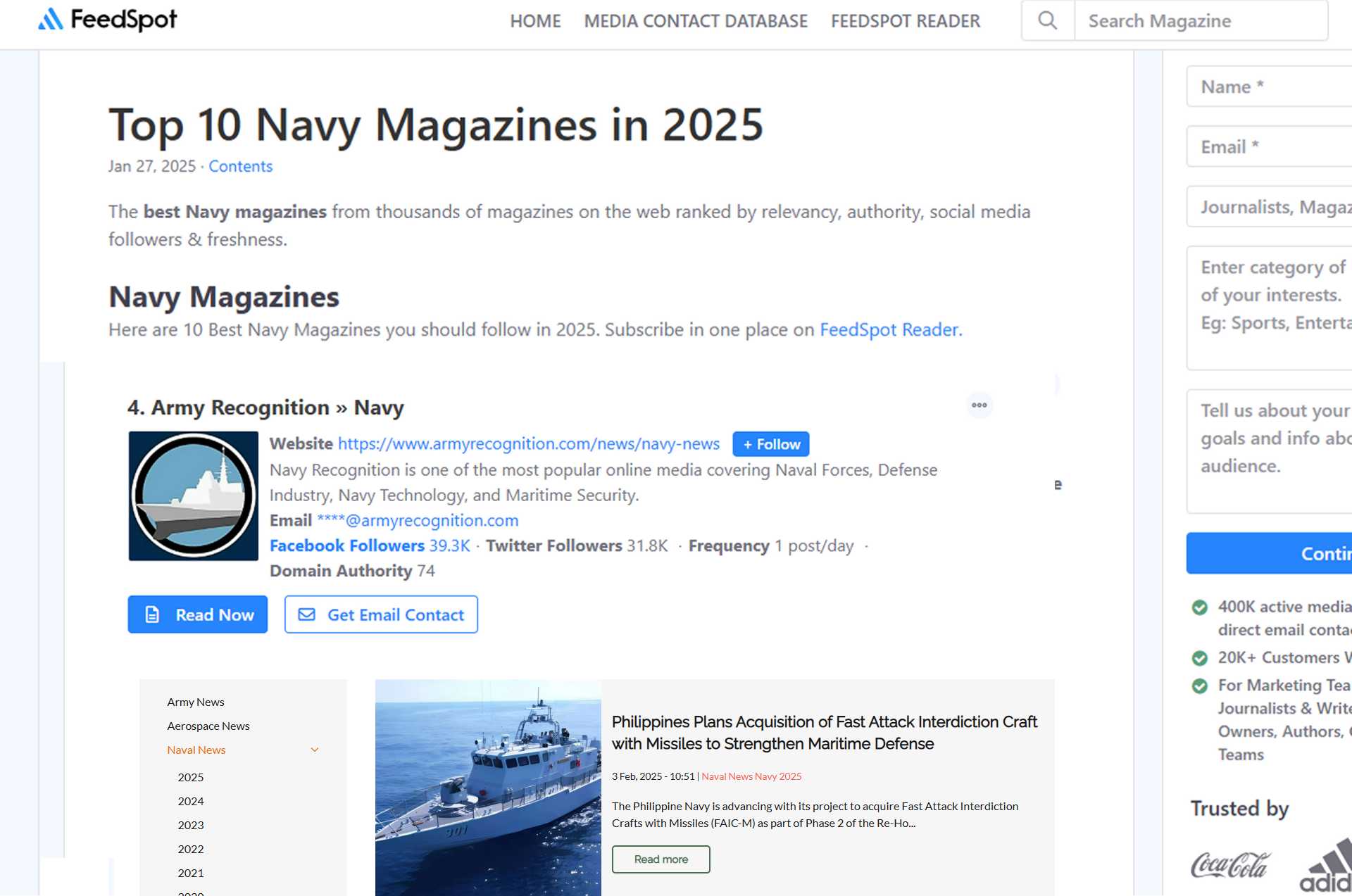Click the Contents link
Screen dimensions: 1352x896
click(240, 166)
